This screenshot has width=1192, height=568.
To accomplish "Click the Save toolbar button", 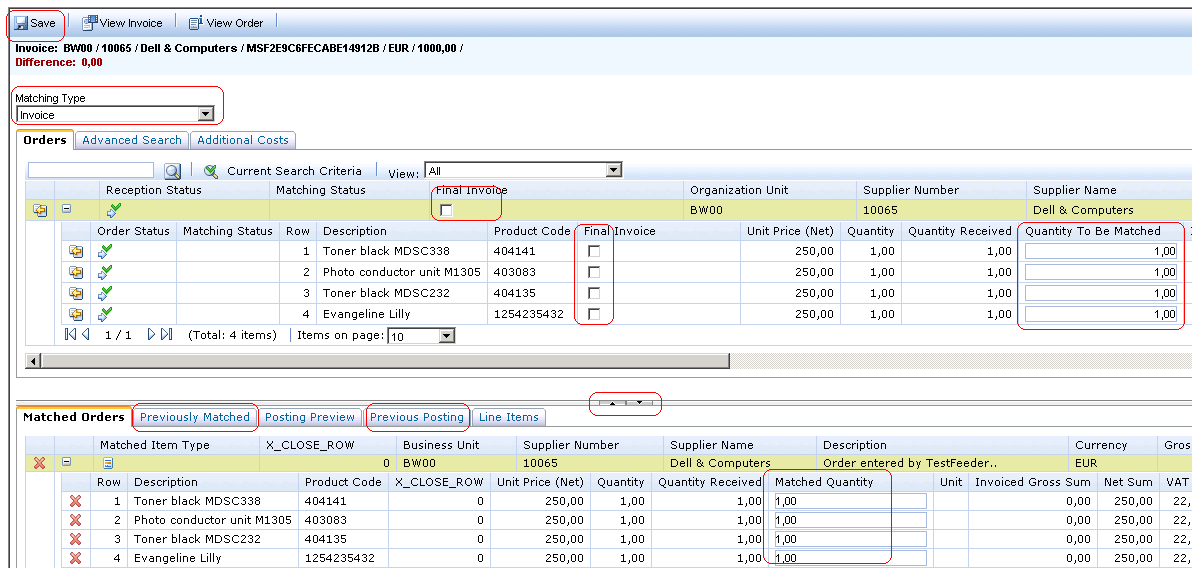I will point(35,24).
